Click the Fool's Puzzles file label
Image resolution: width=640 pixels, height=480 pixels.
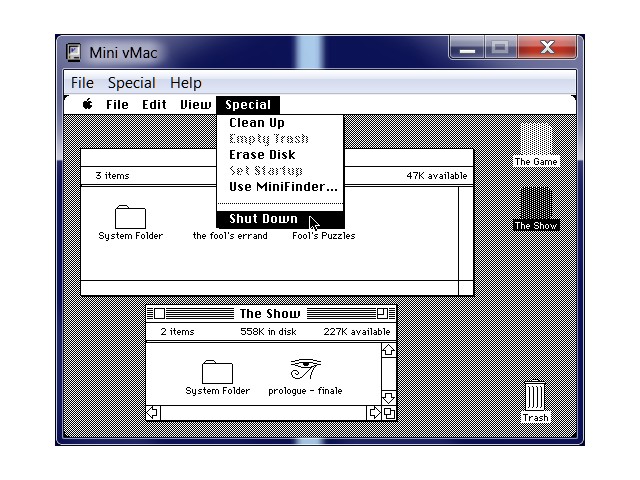pos(324,236)
